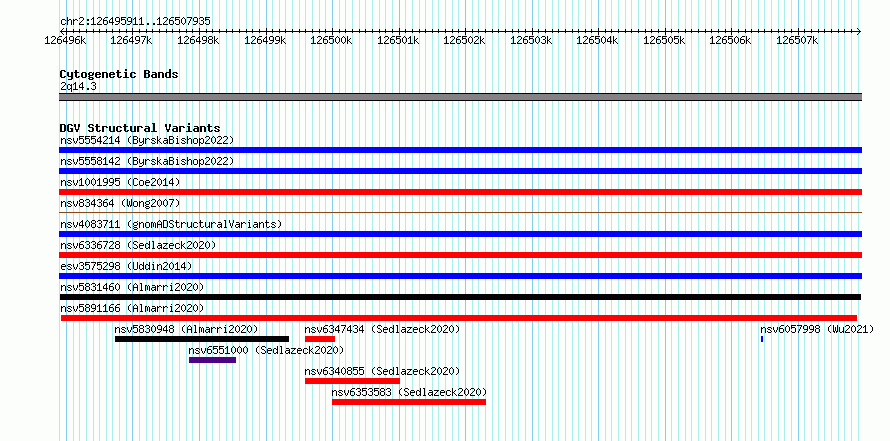
Task: Click the 126501k ruler tick label
Action: coord(398,40)
